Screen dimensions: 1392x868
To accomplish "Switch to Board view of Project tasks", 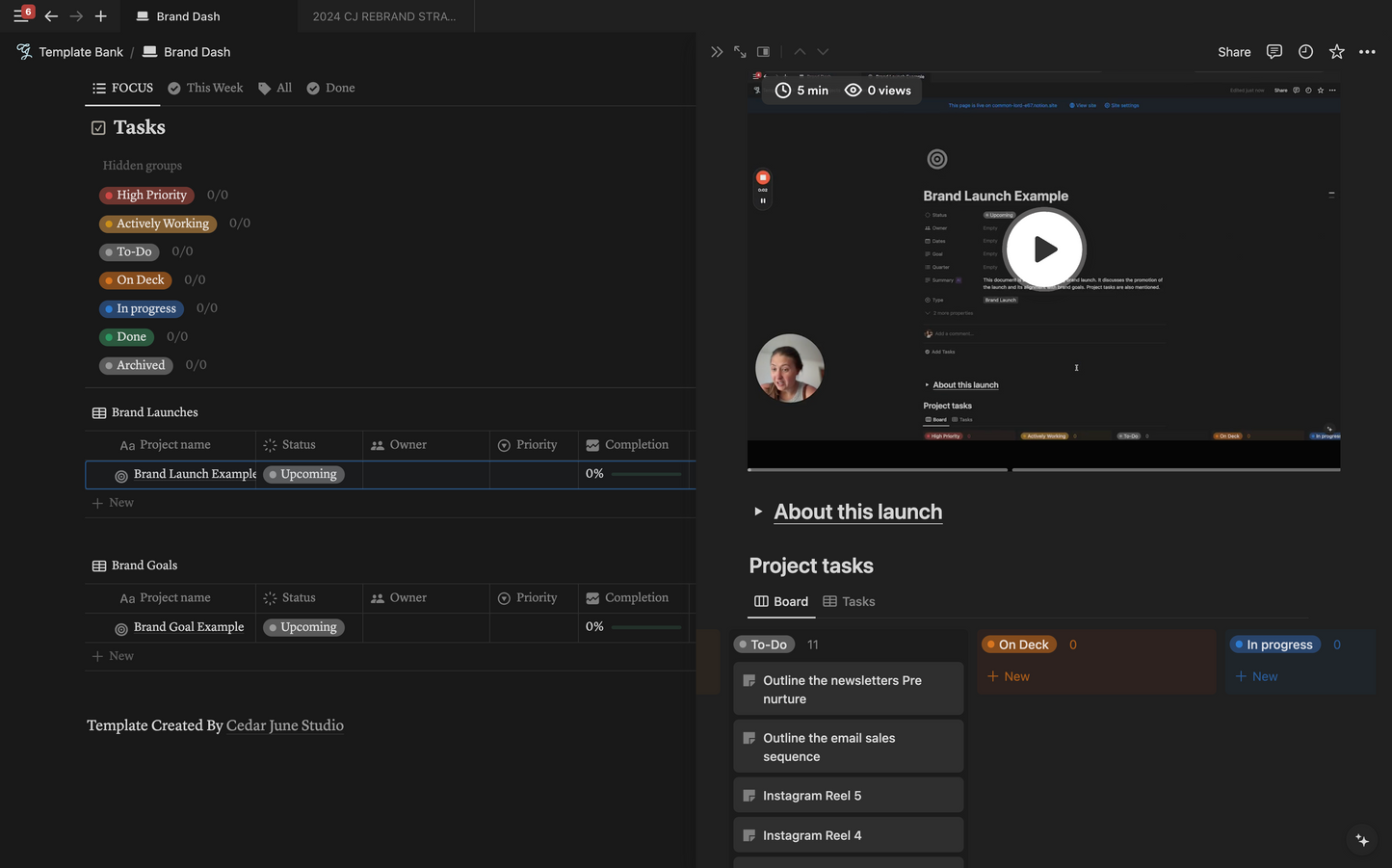I will (x=781, y=601).
